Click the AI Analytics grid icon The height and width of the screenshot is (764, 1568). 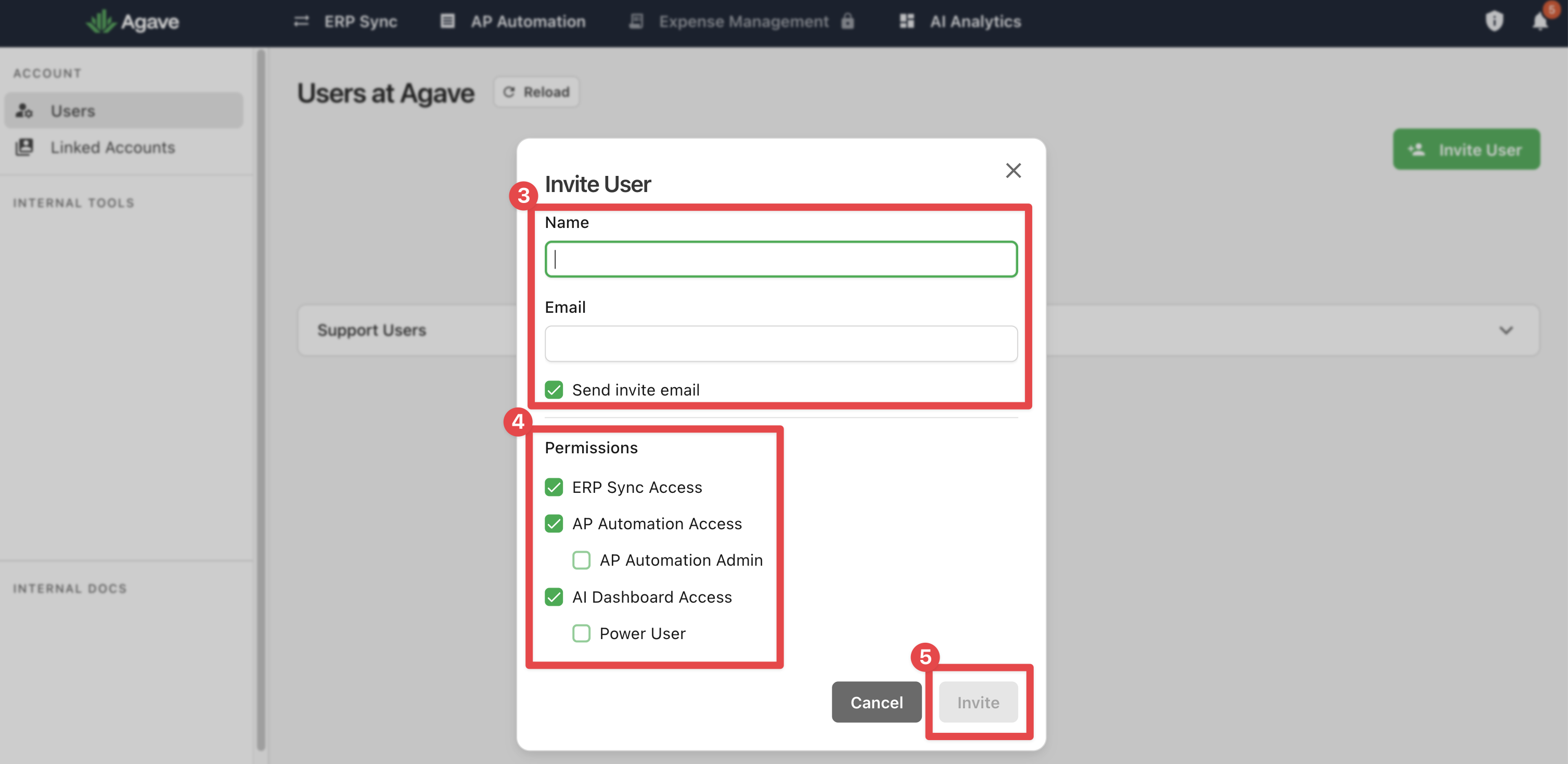(x=906, y=21)
